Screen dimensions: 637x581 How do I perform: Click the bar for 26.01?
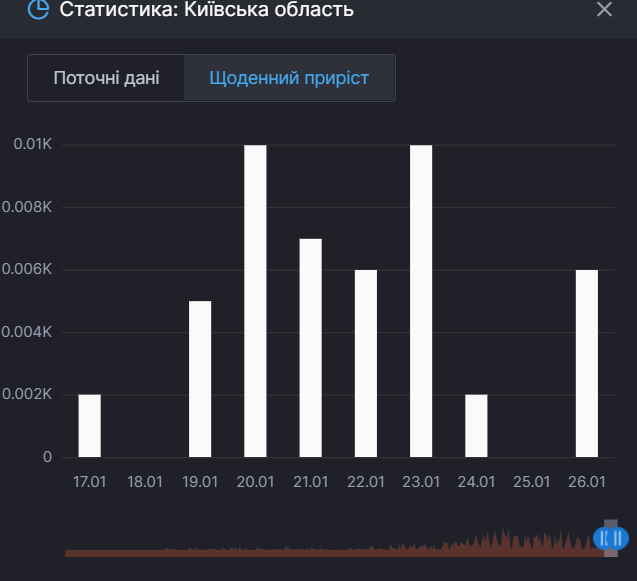[x=587, y=363]
